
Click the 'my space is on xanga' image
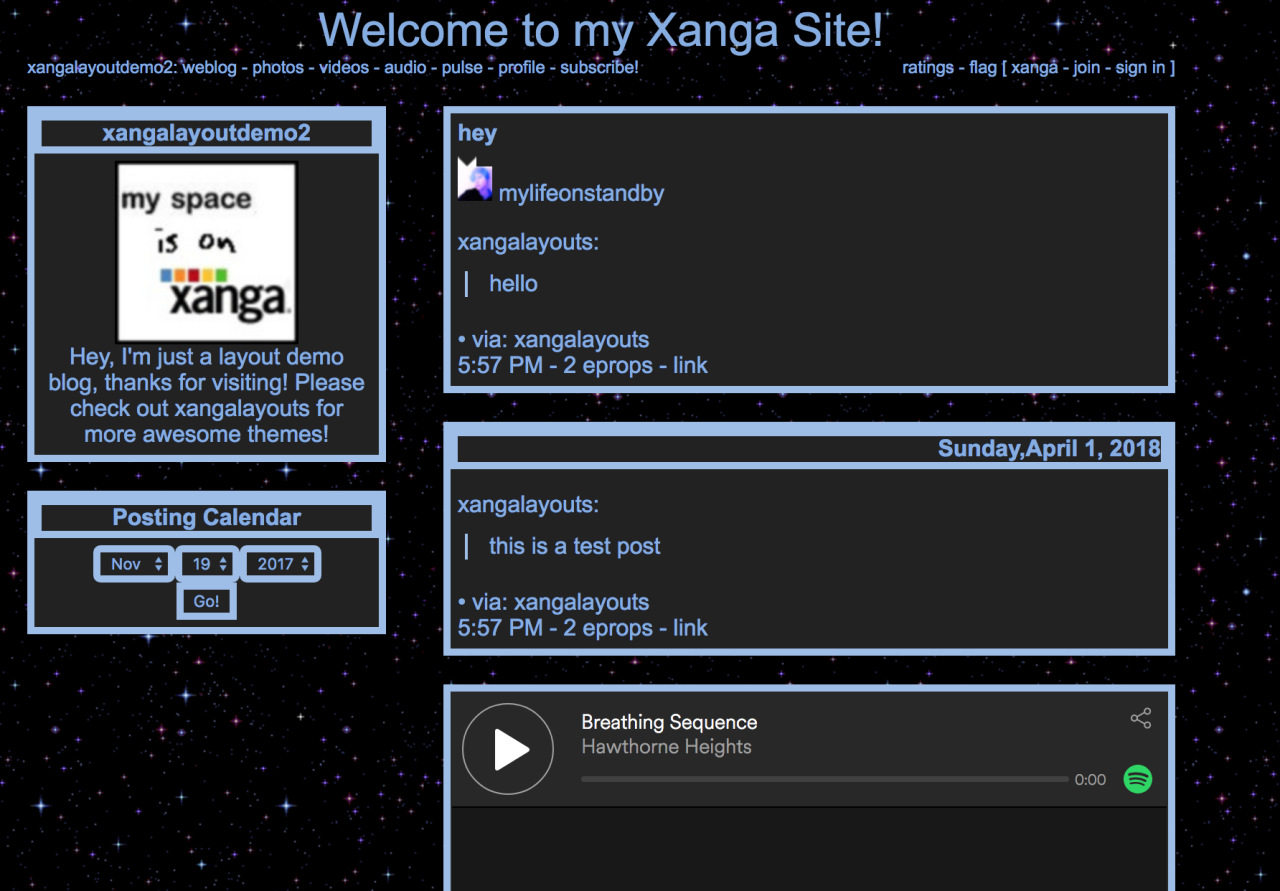(207, 253)
